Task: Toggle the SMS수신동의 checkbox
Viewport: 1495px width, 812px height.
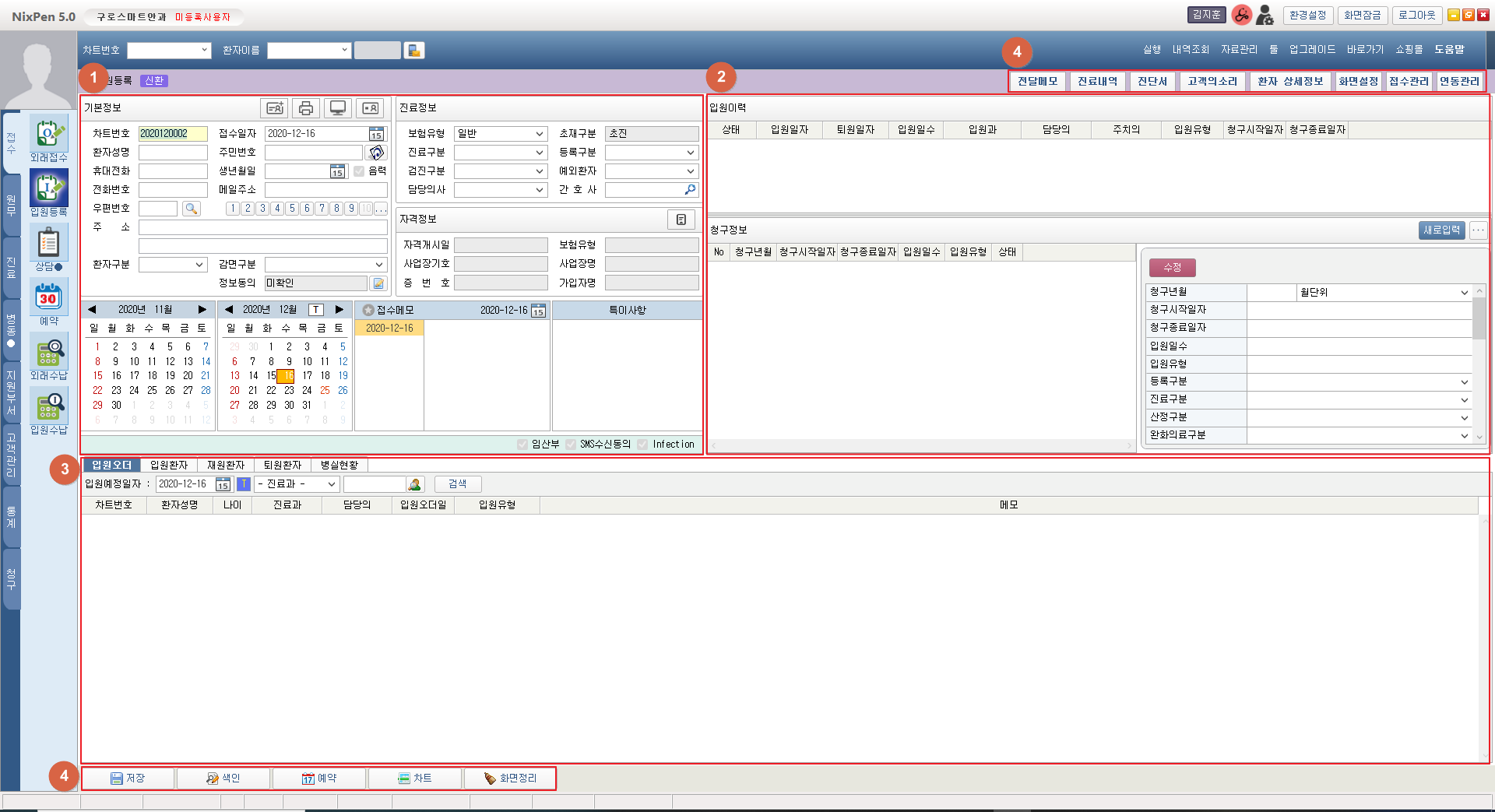Action: point(571,445)
